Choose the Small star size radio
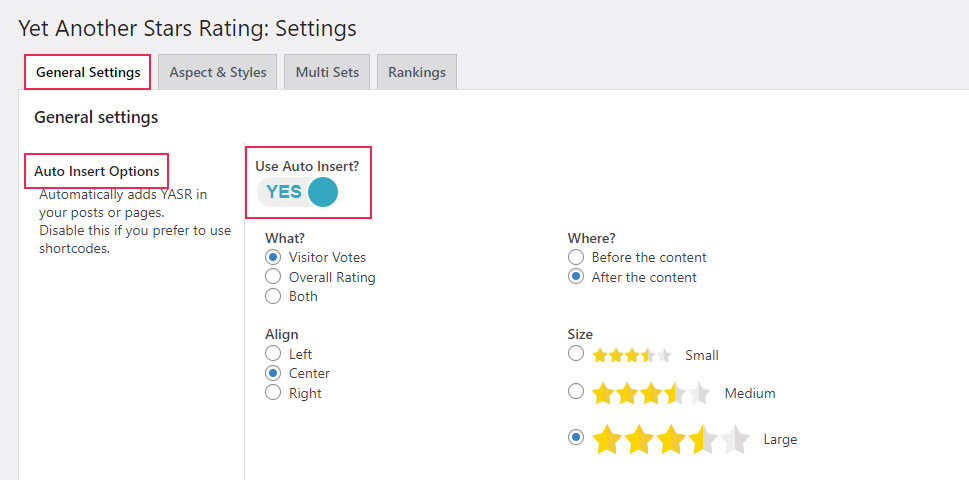The height and width of the screenshot is (480, 969). pyautogui.click(x=575, y=353)
